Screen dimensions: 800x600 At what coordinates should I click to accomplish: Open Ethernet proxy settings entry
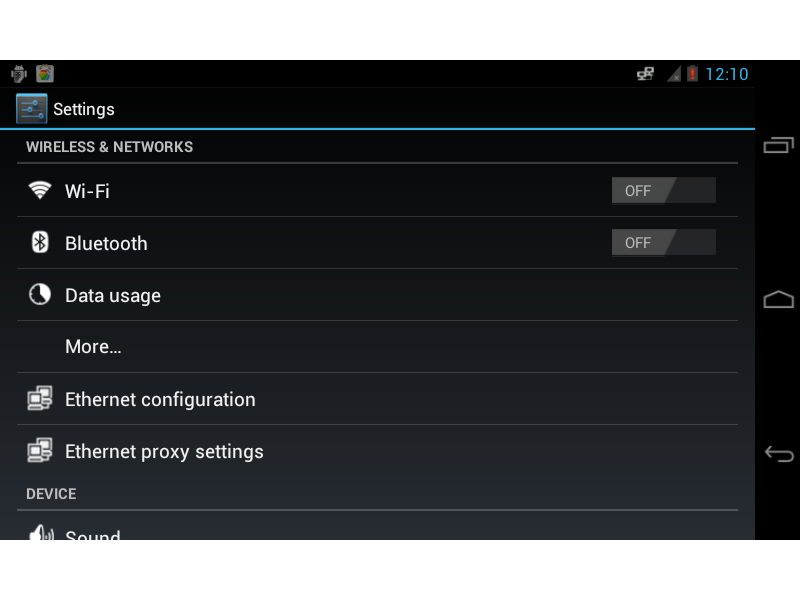pos(164,452)
